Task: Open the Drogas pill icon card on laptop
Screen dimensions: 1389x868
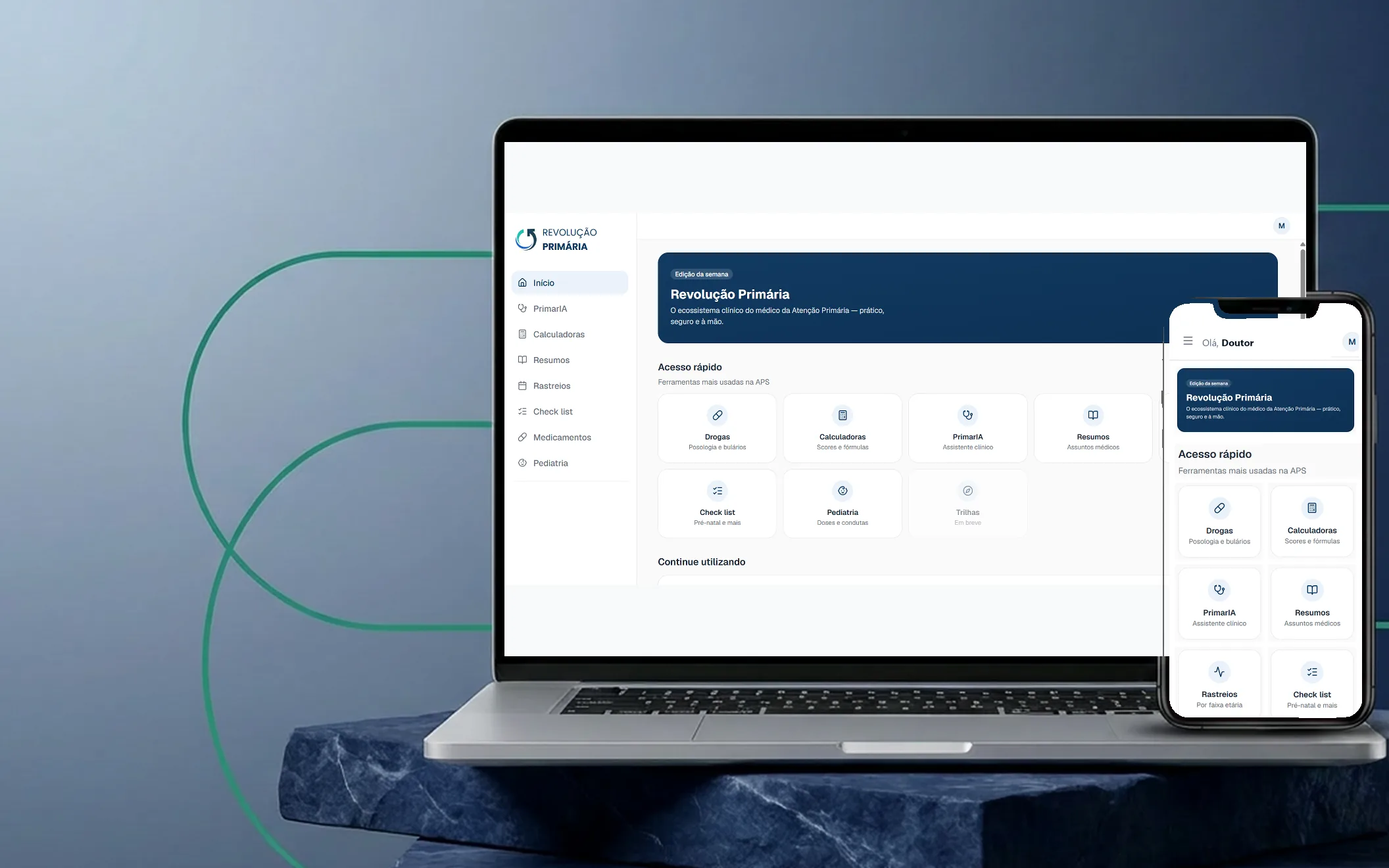Action: [x=717, y=428]
